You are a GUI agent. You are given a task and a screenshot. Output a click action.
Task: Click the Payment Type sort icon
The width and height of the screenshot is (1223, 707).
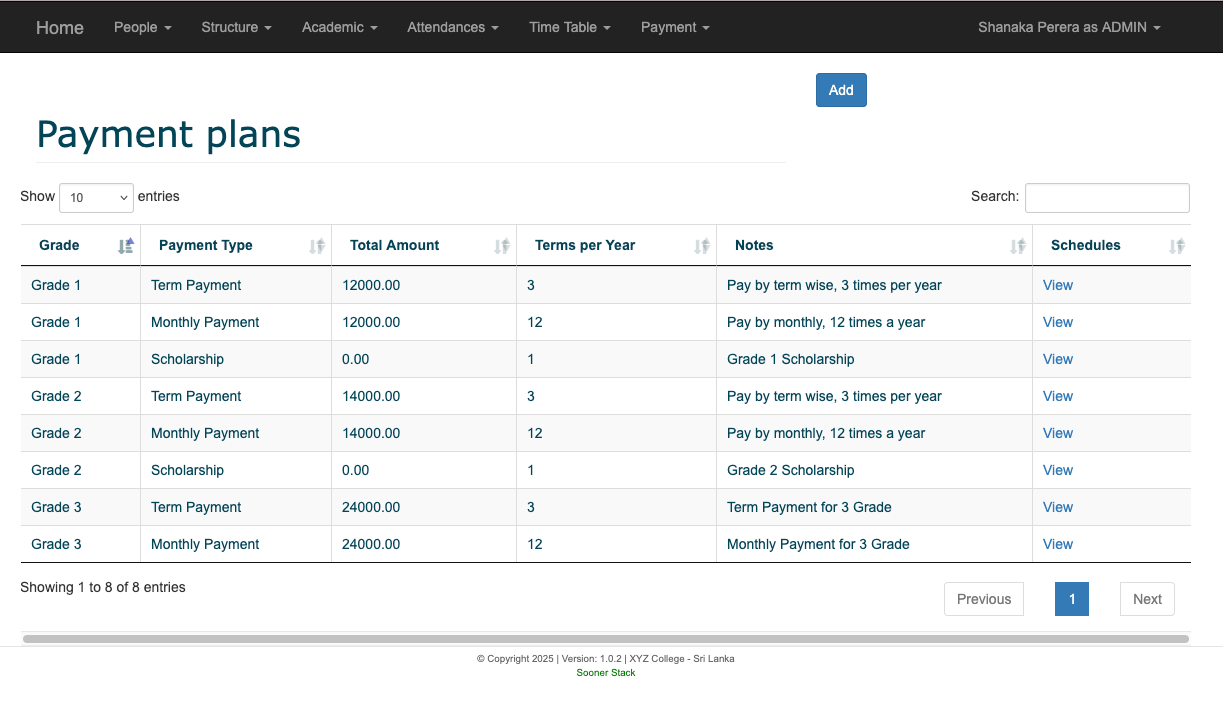(316, 246)
